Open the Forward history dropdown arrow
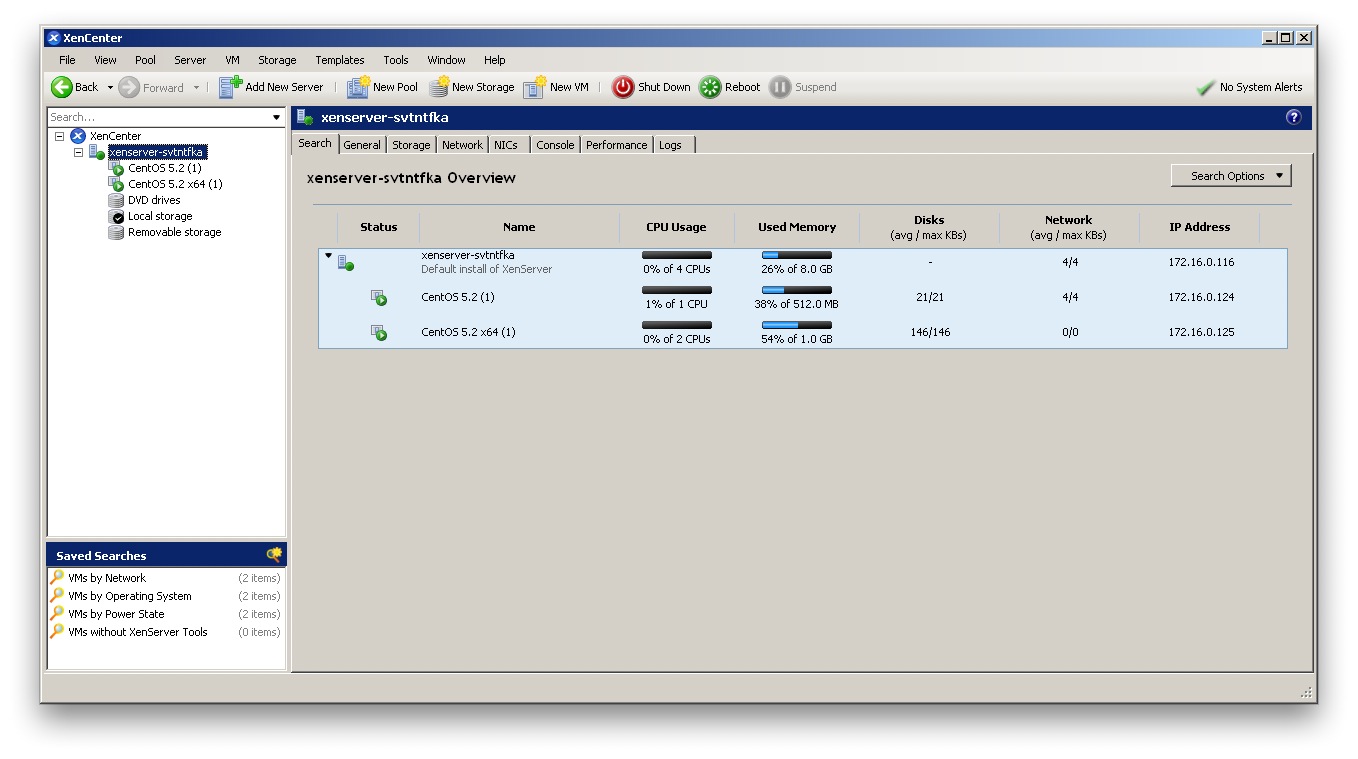Screen dimensions: 1358x759 click(196, 88)
